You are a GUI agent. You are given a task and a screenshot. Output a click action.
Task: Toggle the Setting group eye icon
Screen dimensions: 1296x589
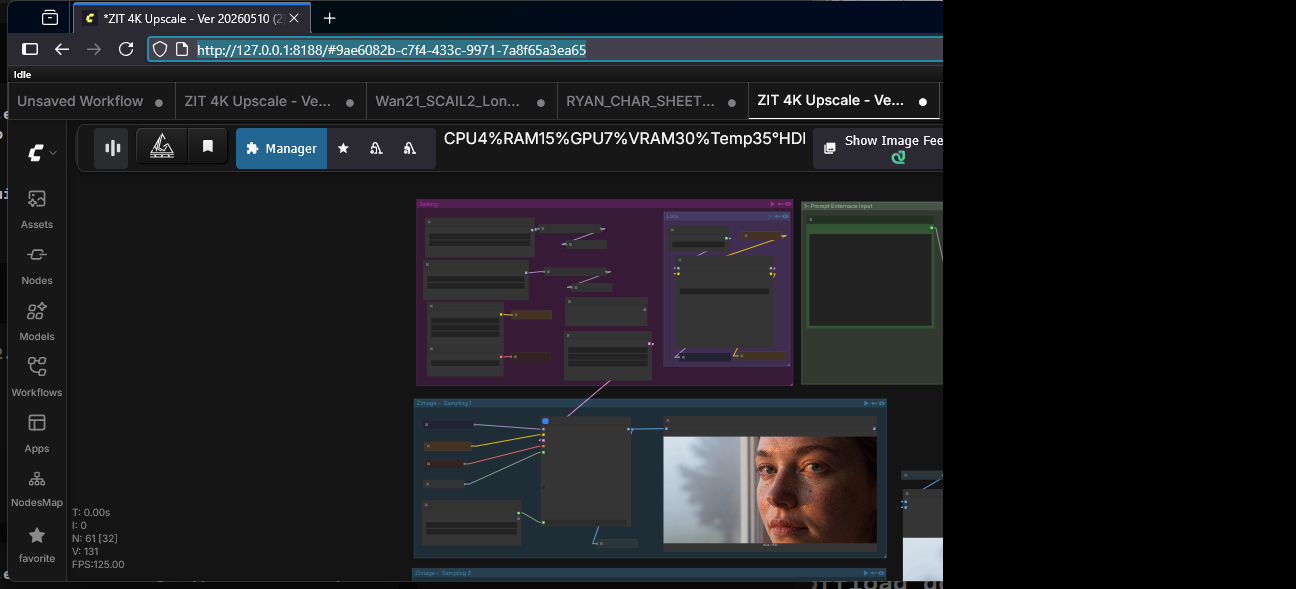pyautogui.click(x=787, y=204)
